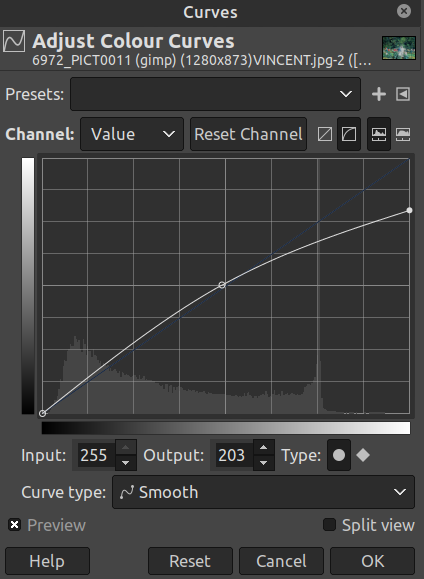Select the bottom-left curve control point
This screenshot has width=424, height=579.
click(x=42, y=413)
